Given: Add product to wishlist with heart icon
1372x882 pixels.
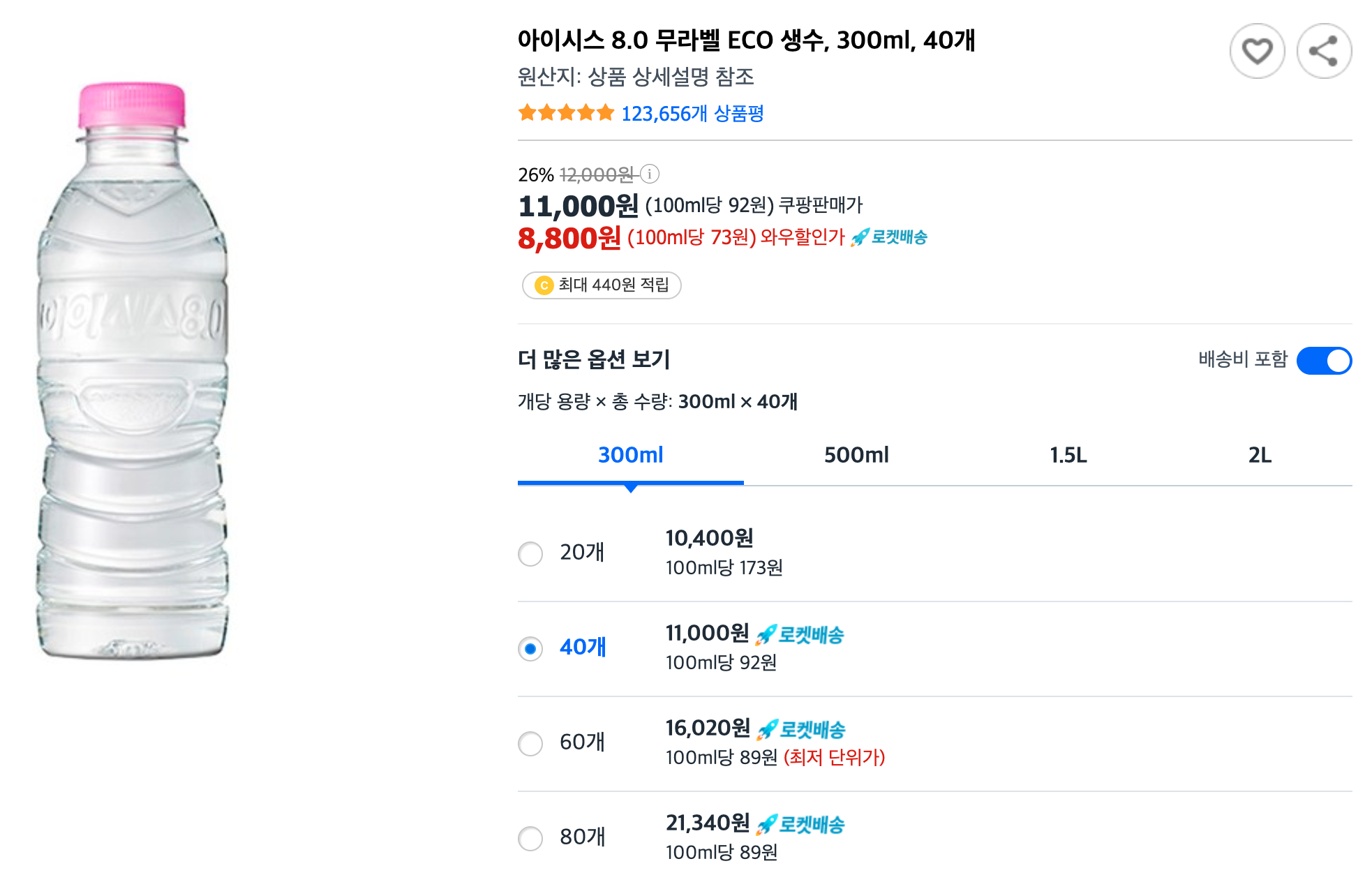Looking at the screenshot, I should tap(1258, 50).
